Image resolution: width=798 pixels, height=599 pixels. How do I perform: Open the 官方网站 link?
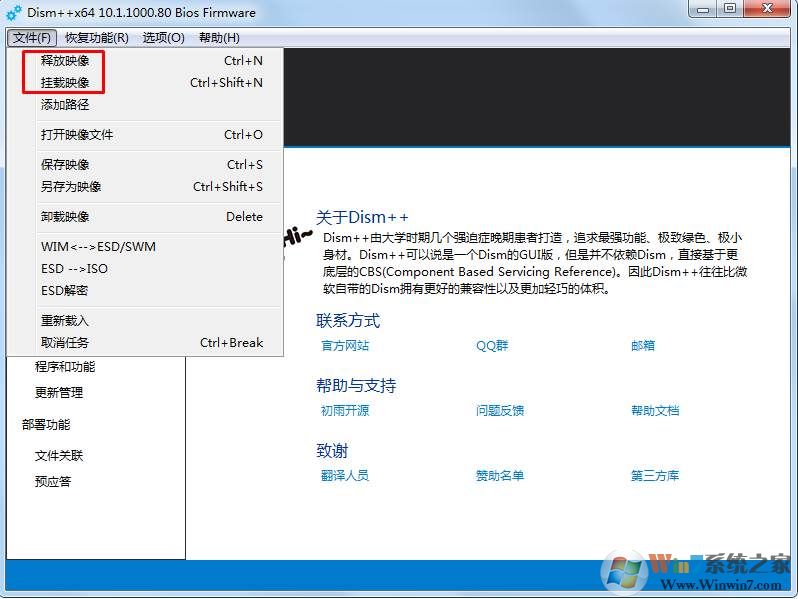pyautogui.click(x=345, y=346)
